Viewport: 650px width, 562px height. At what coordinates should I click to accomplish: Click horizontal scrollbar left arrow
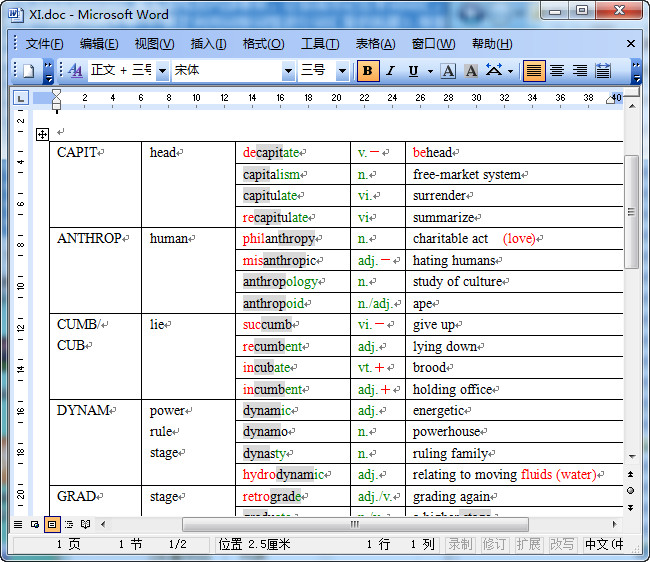tap(103, 524)
